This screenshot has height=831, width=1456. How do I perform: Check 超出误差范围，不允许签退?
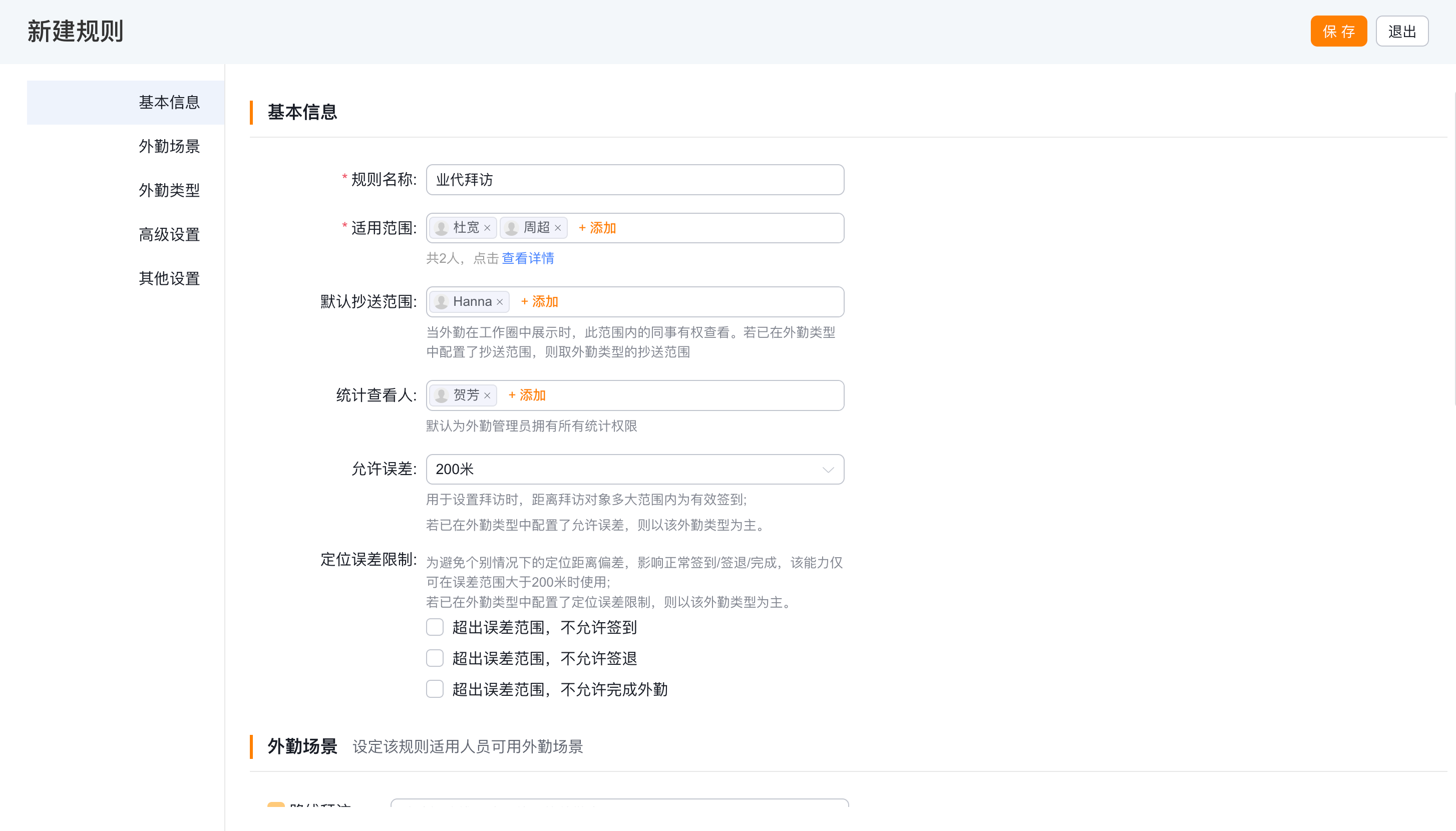pyautogui.click(x=435, y=658)
